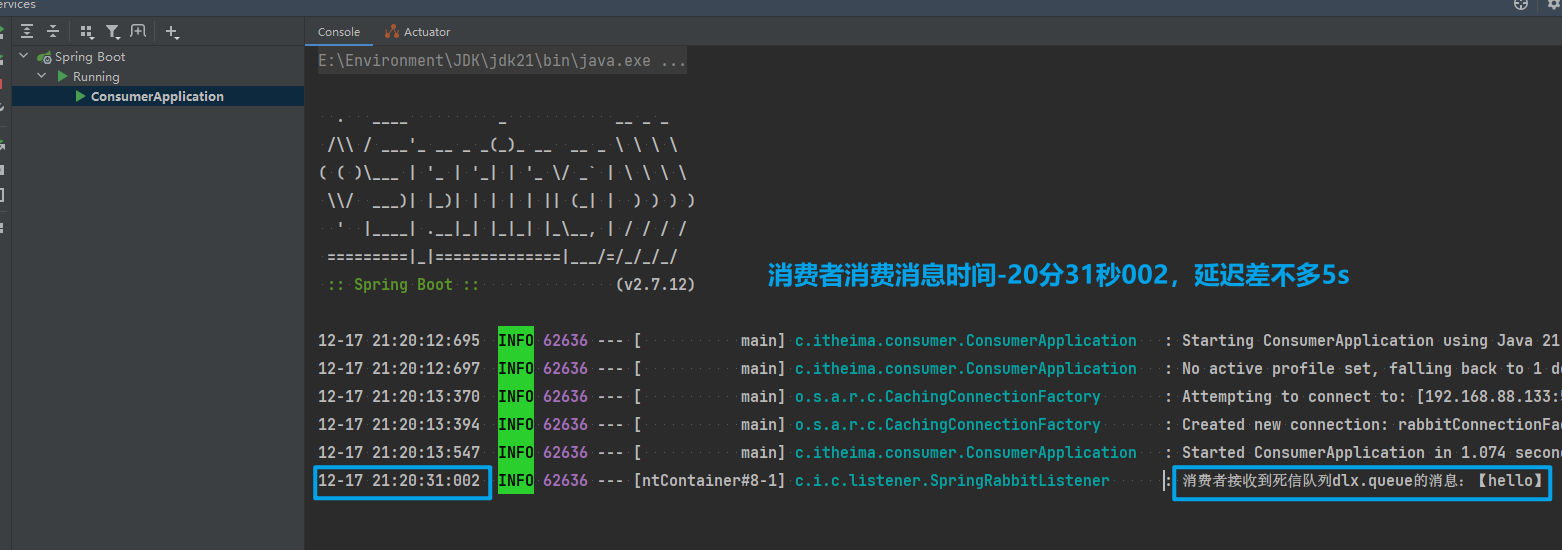This screenshot has height=550, width=1562.
Task: Click timestamp 12-17 21:20:13:394
Action: pos(399,425)
